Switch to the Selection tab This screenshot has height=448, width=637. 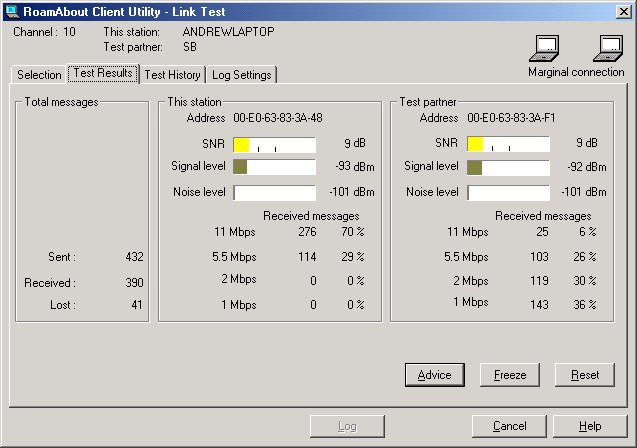(40, 75)
